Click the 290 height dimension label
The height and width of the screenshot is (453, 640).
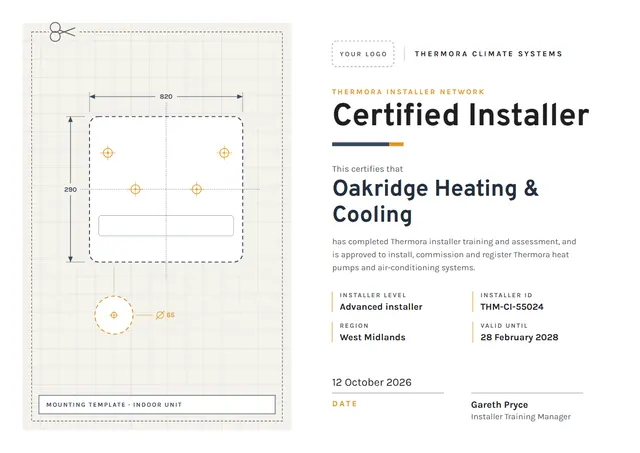click(70, 189)
